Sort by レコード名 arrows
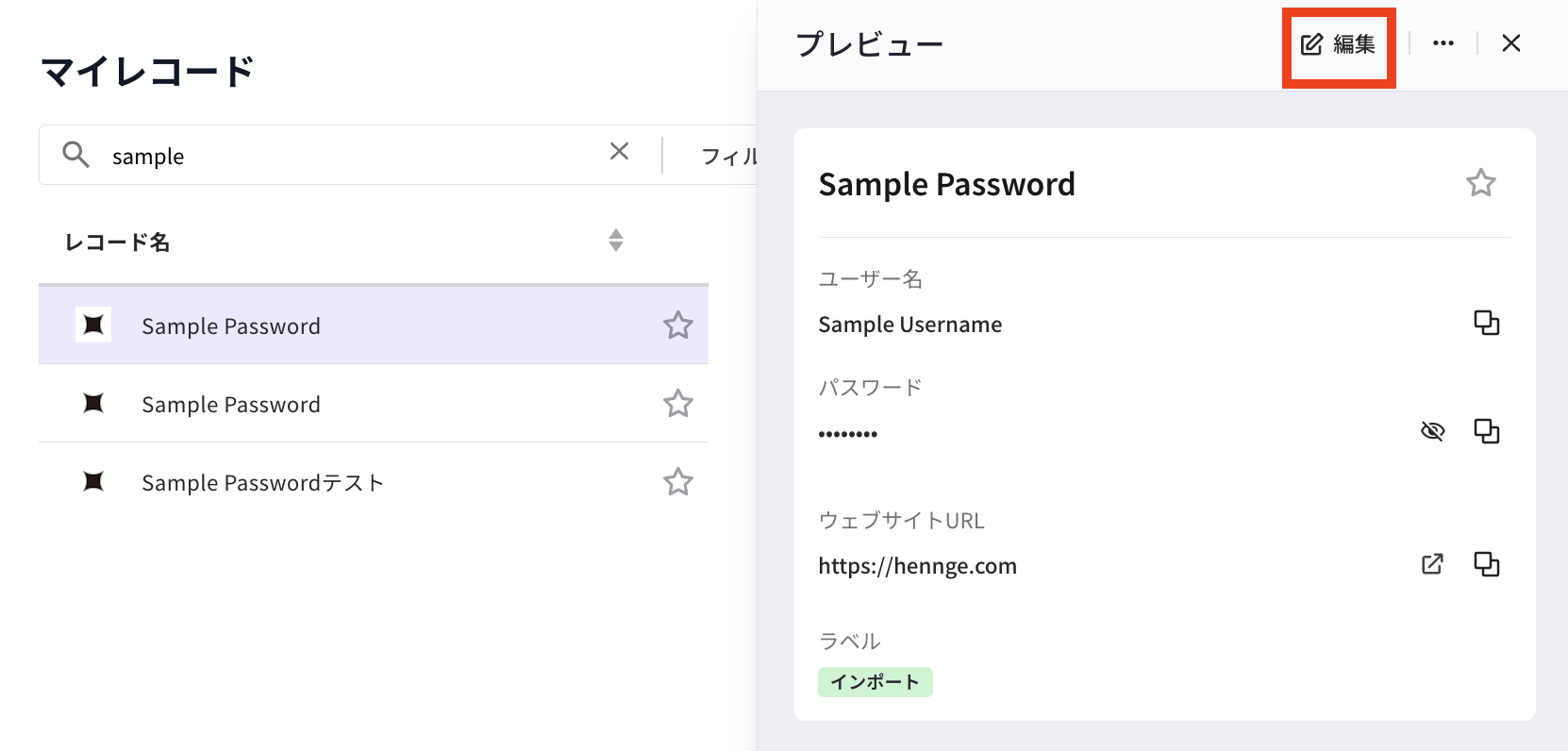The width and height of the screenshot is (1568, 751). 616,241
